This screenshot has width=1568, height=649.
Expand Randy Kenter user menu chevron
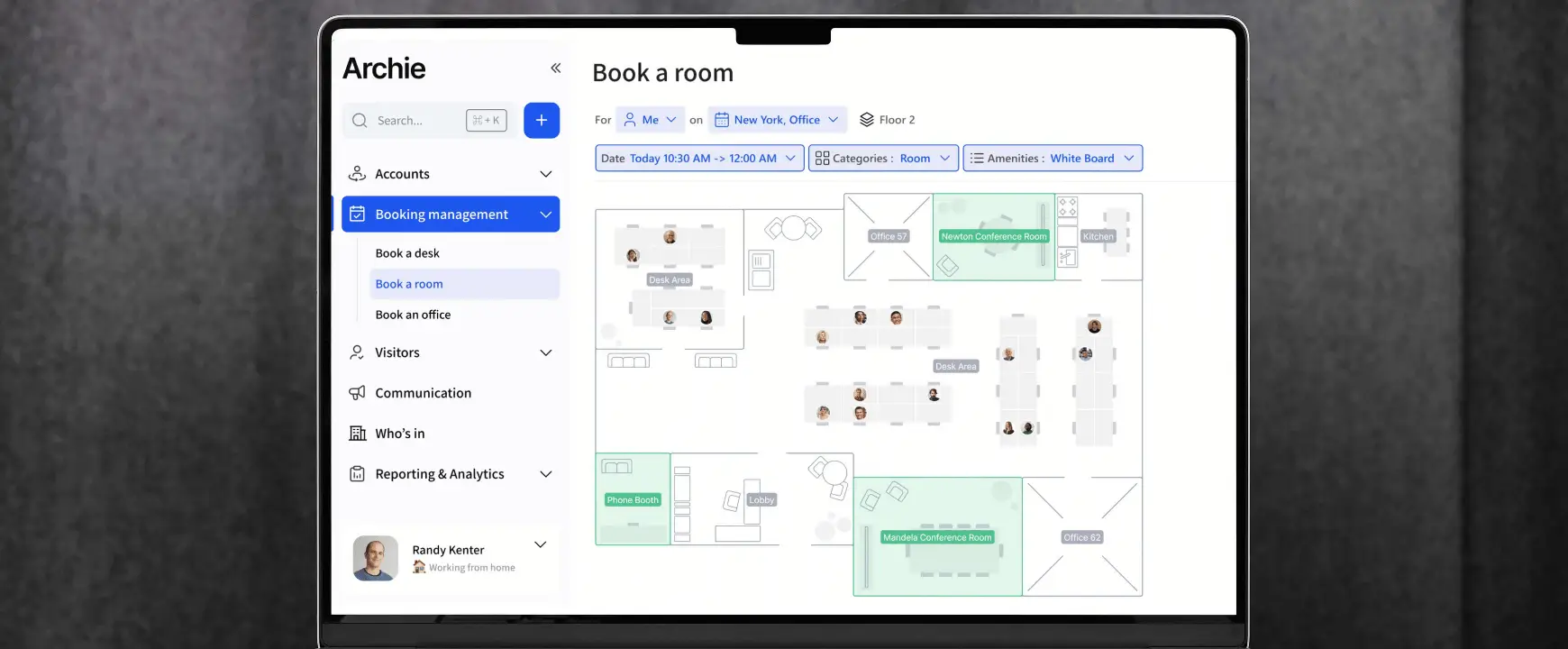(541, 544)
